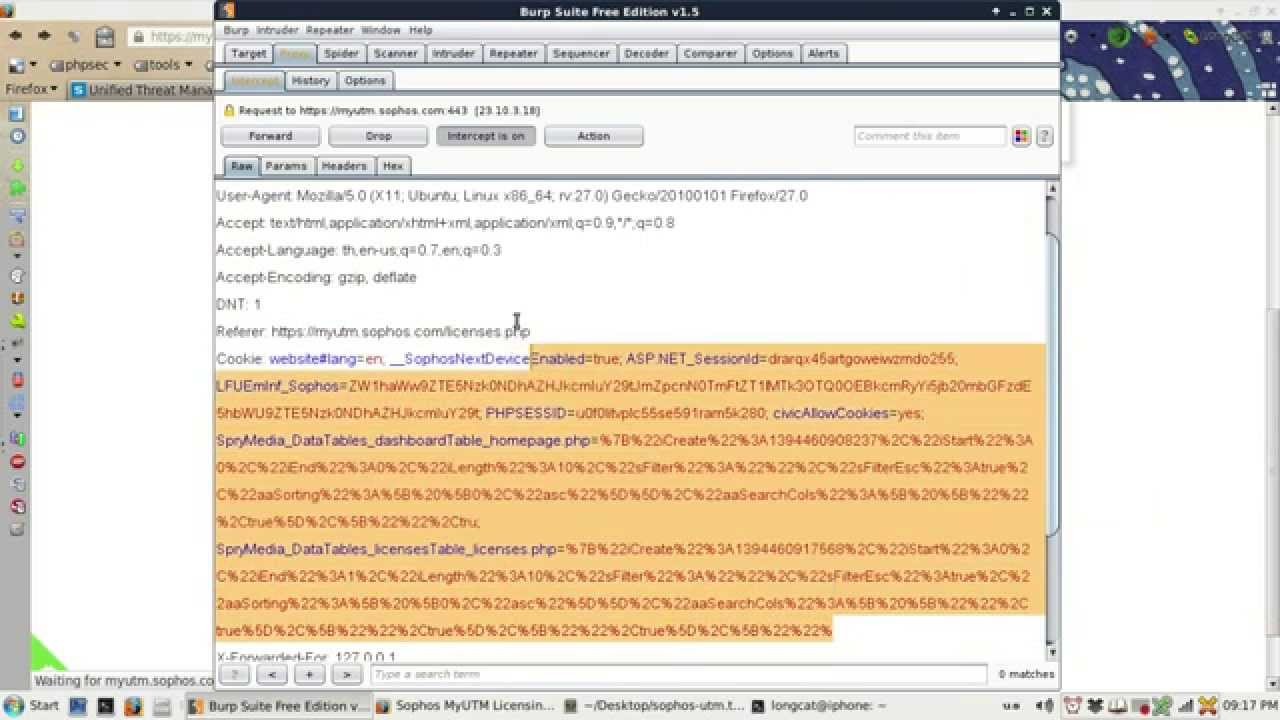The image size is (1280, 720).
Task: Select the History sub-tab
Action: (x=311, y=81)
